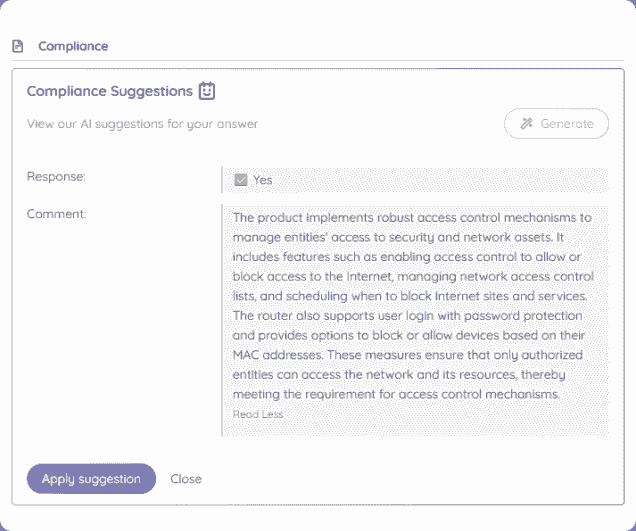Tick the Yes response checkbox
This screenshot has width=636, height=531.
(241, 180)
